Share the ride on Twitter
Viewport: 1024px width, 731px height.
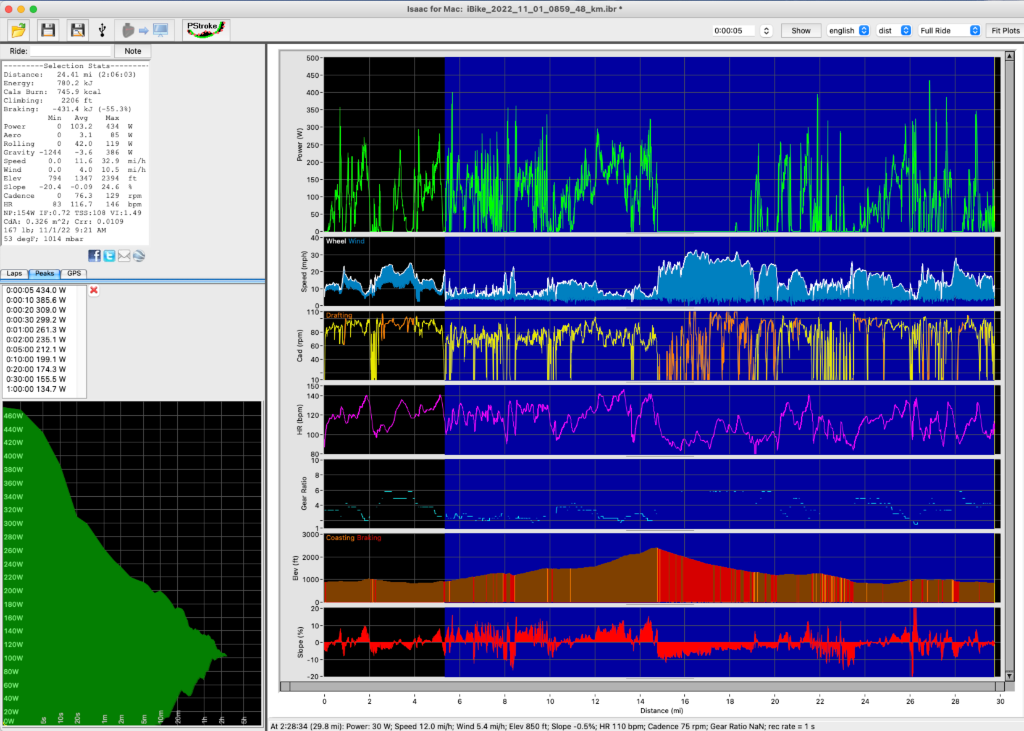(109, 255)
